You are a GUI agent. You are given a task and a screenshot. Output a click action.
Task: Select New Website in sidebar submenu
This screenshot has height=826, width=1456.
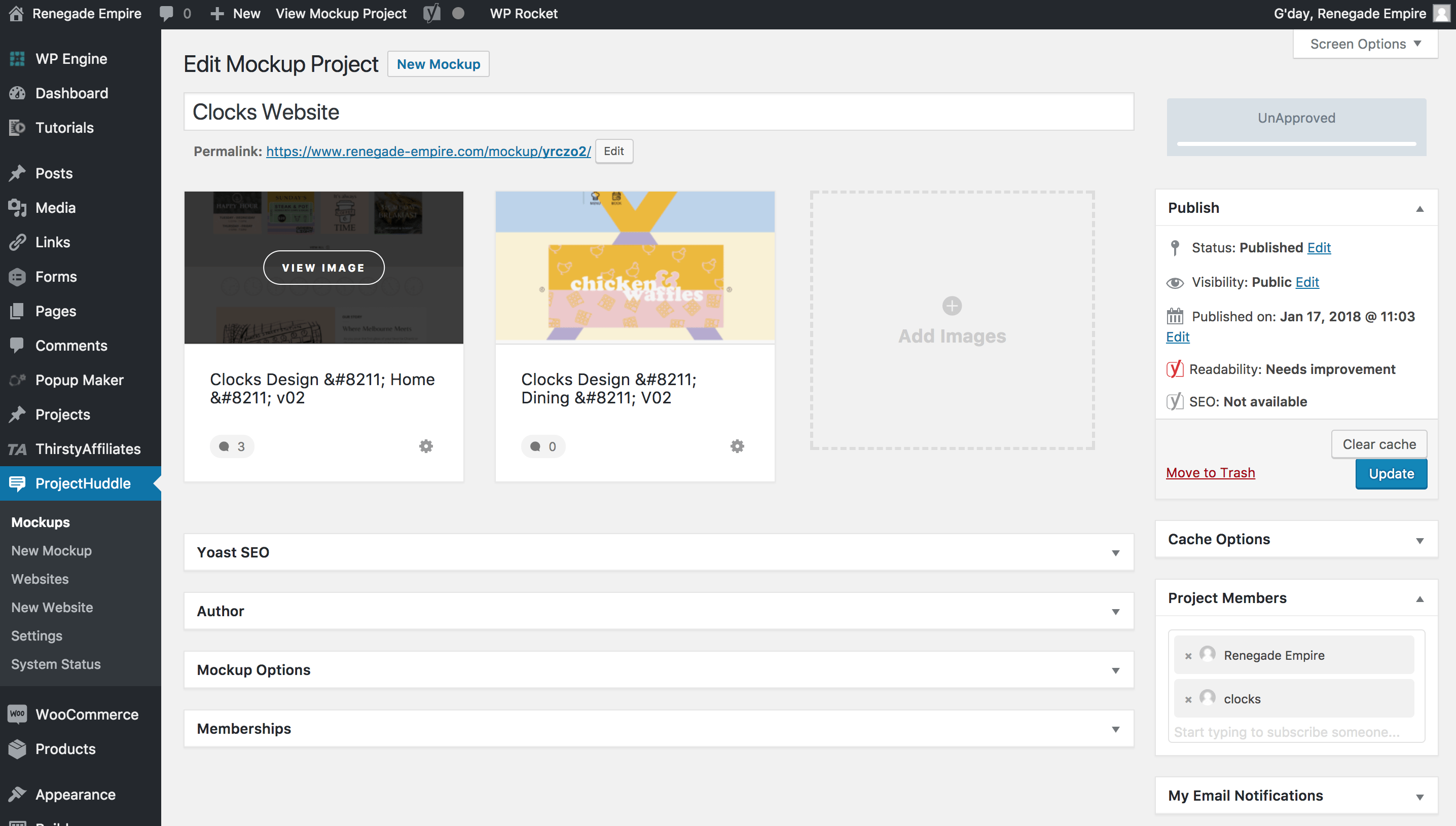pos(52,607)
